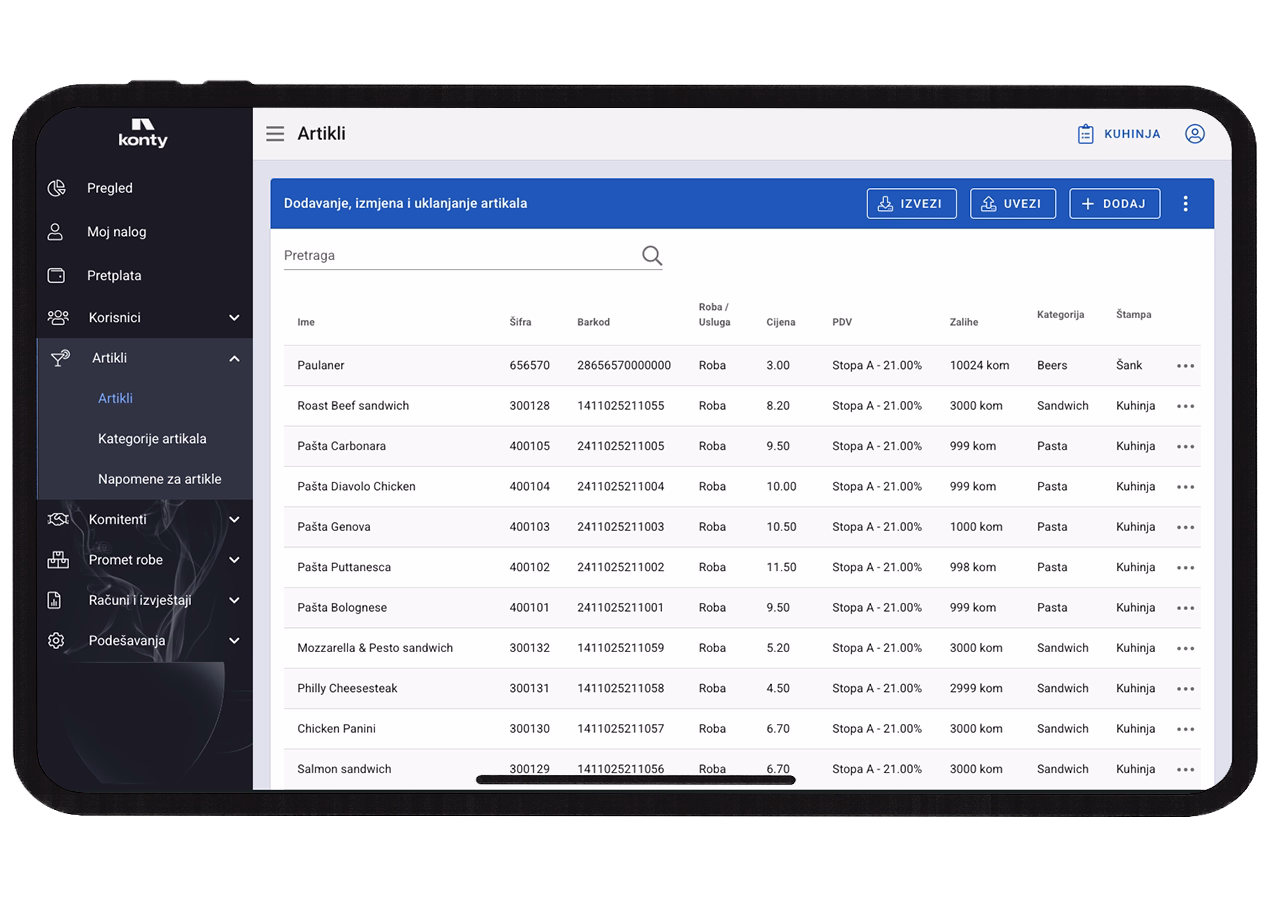Expand the Podešavanja chevron
Image resolution: width=1280 pixels, height=920 pixels.
click(x=234, y=641)
